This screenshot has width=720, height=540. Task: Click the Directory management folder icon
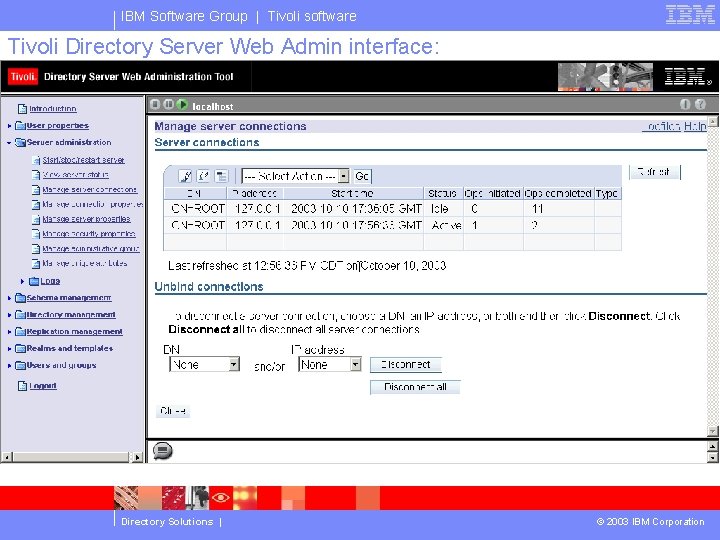click(x=20, y=315)
